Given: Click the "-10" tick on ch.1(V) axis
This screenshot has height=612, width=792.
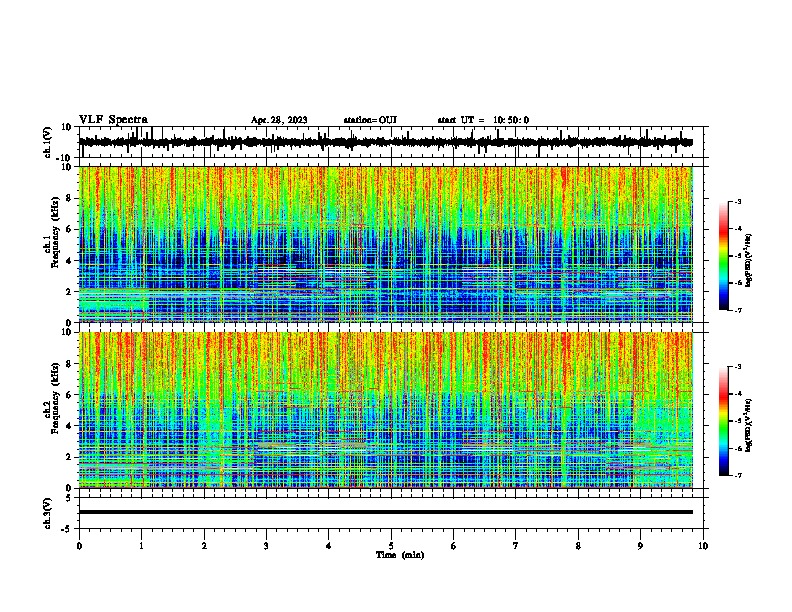Looking at the screenshot, I should [x=65, y=158].
